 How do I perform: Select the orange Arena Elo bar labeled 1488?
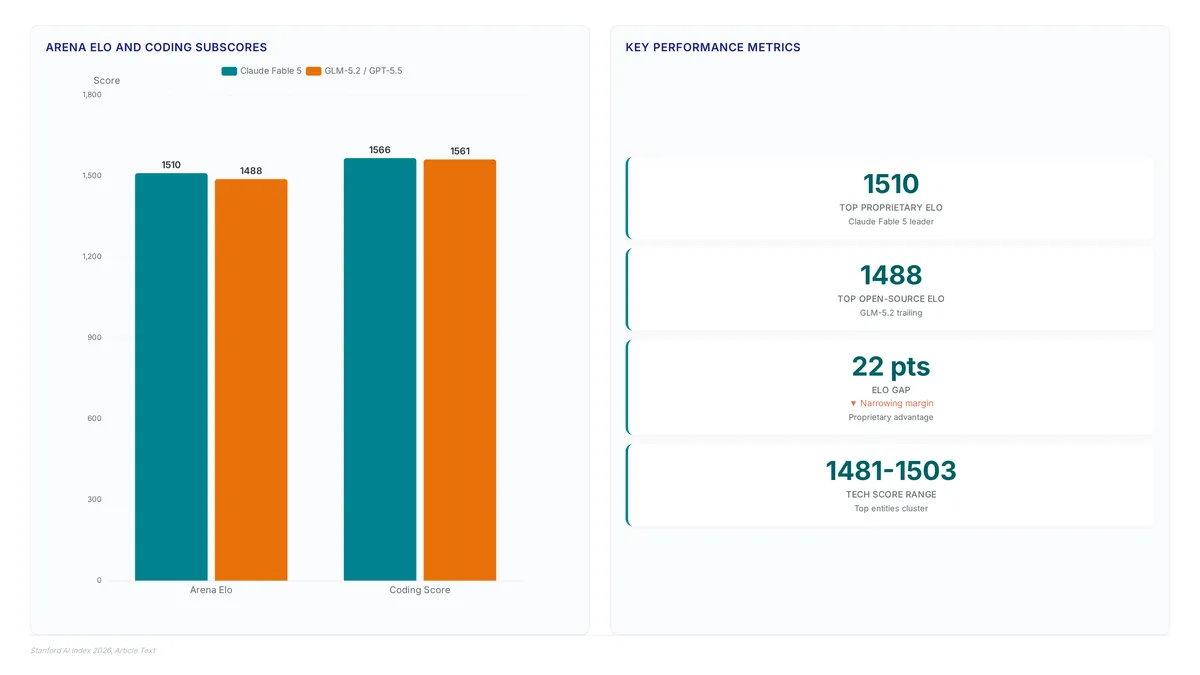click(251, 380)
